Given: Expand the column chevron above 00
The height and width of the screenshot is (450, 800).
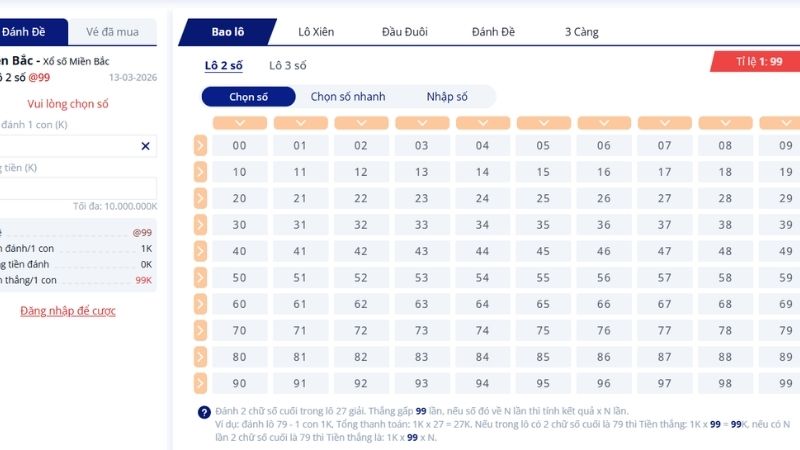Looking at the screenshot, I should (239, 123).
